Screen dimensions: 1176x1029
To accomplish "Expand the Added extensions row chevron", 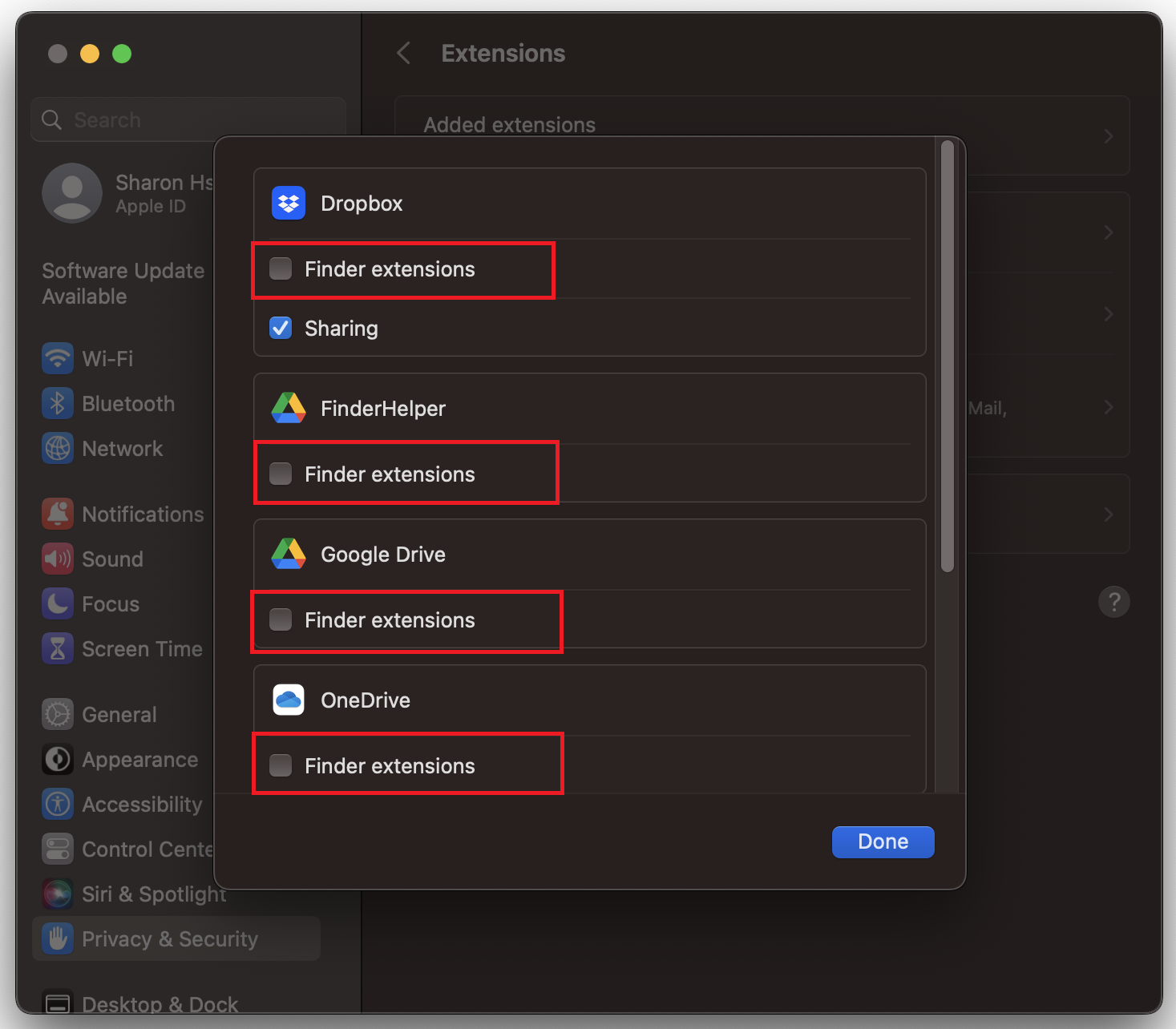I will (1109, 136).
